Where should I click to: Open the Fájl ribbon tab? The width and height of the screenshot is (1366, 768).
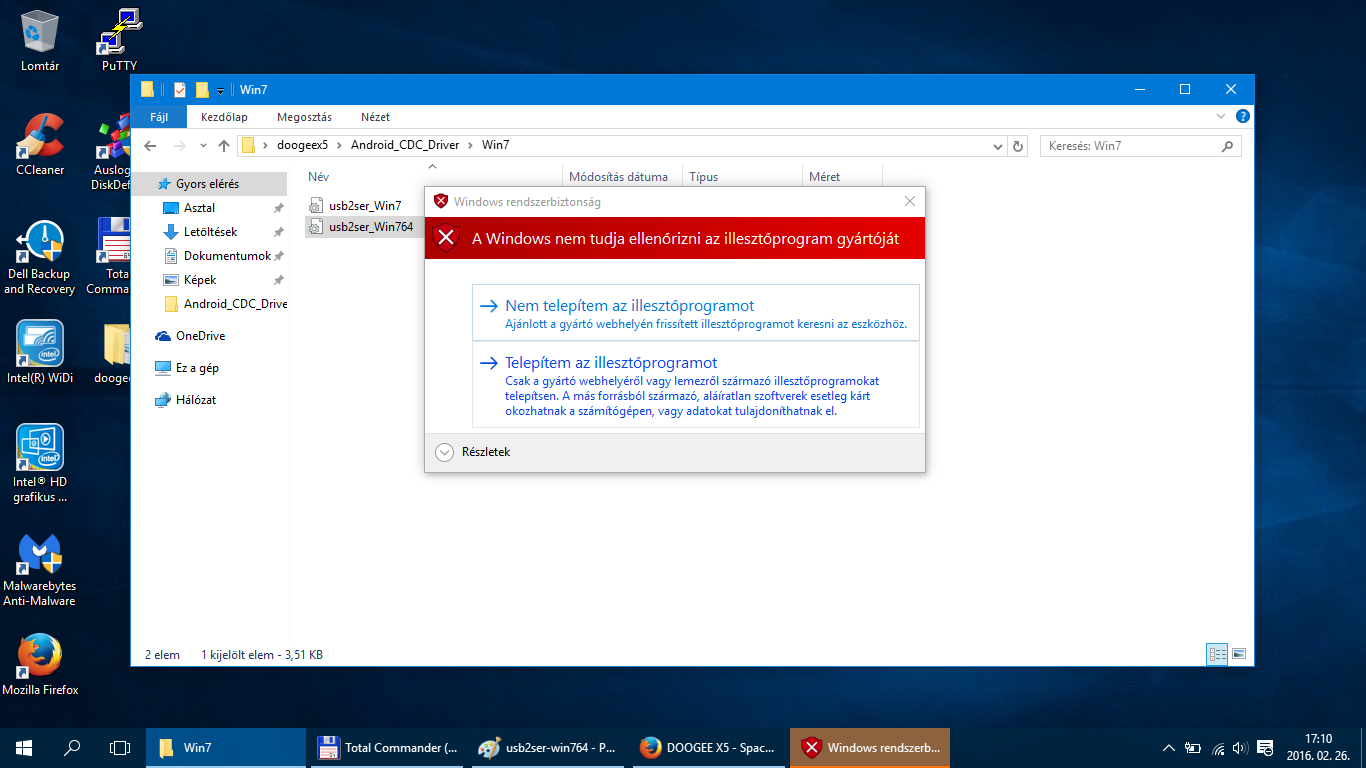click(159, 117)
